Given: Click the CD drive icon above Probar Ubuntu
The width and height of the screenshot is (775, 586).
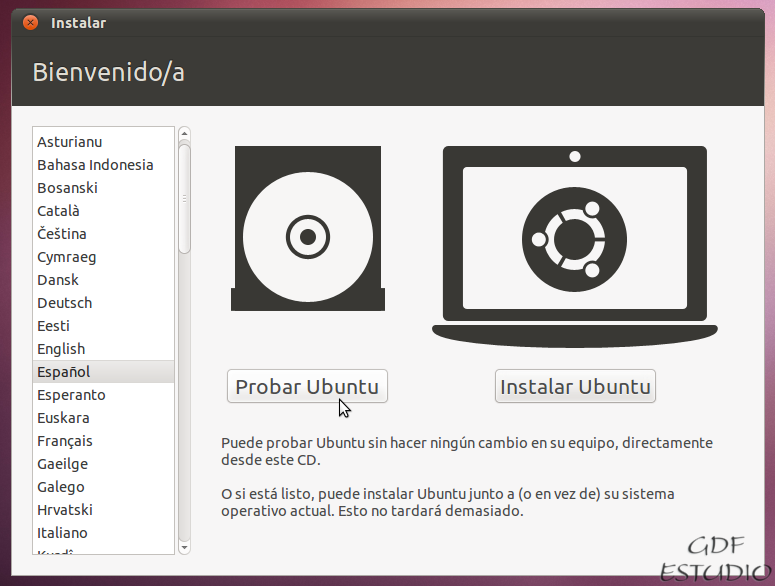Looking at the screenshot, I should (x=308, y=228).
